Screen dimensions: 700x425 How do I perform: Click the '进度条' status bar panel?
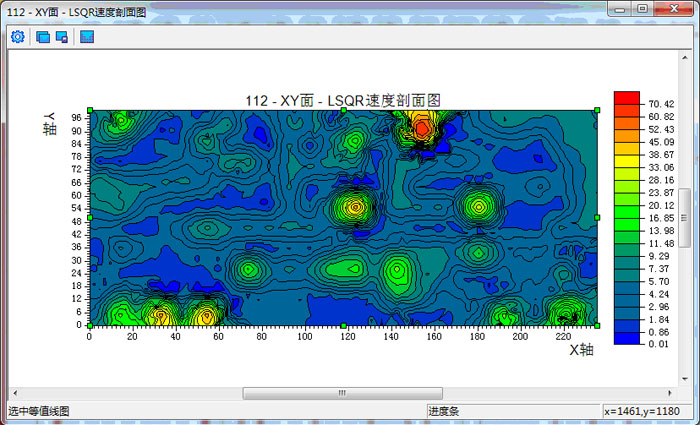(444, 411)
